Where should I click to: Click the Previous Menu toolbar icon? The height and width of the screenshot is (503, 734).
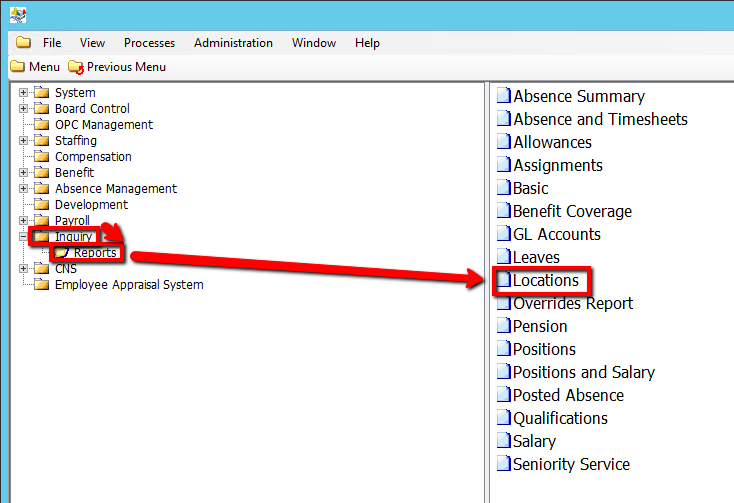(x=76, y=67)
